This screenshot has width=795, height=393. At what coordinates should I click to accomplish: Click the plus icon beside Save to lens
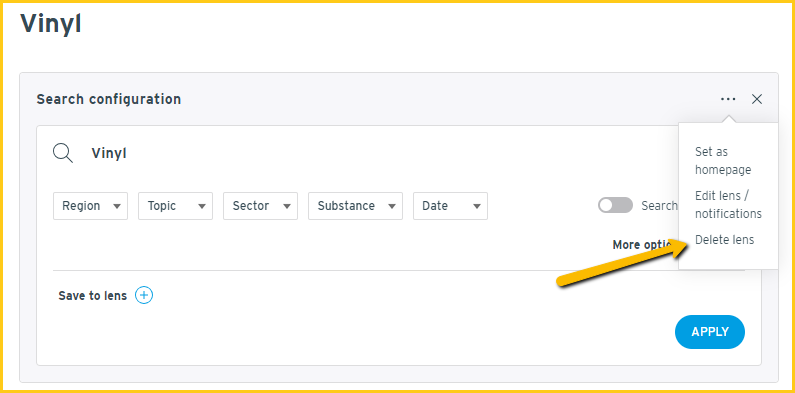[x=144, y=295]
